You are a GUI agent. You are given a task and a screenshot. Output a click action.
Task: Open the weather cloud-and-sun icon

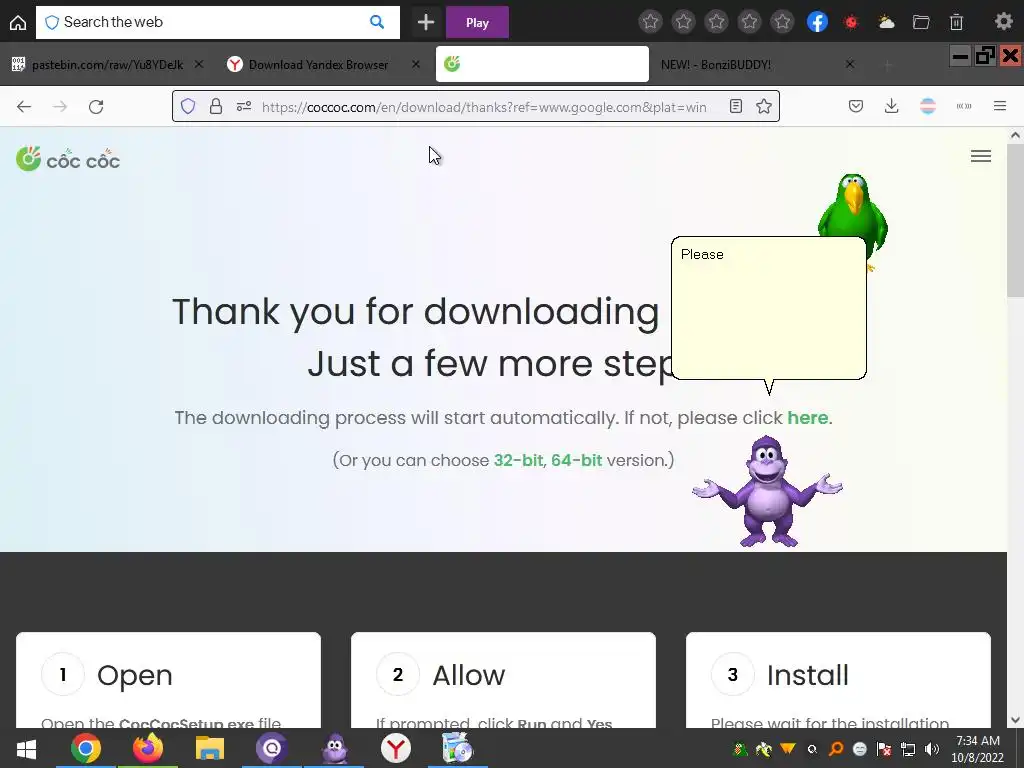point(886,22)
